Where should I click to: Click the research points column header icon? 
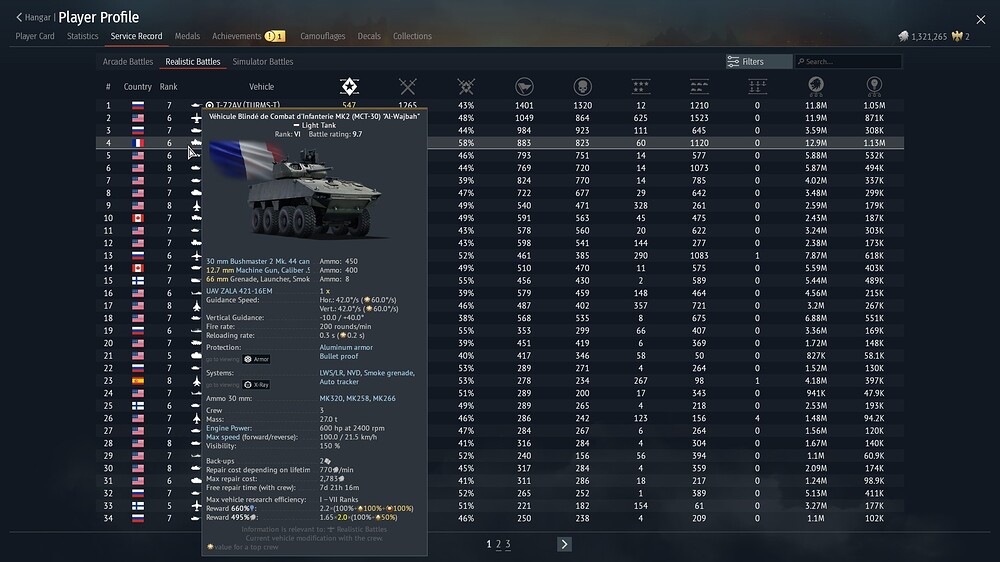pos(873,87)
